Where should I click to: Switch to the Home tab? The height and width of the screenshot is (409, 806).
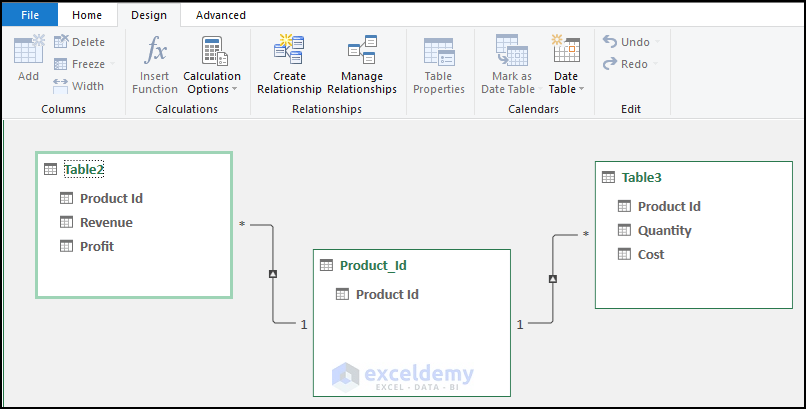point(87,15)
